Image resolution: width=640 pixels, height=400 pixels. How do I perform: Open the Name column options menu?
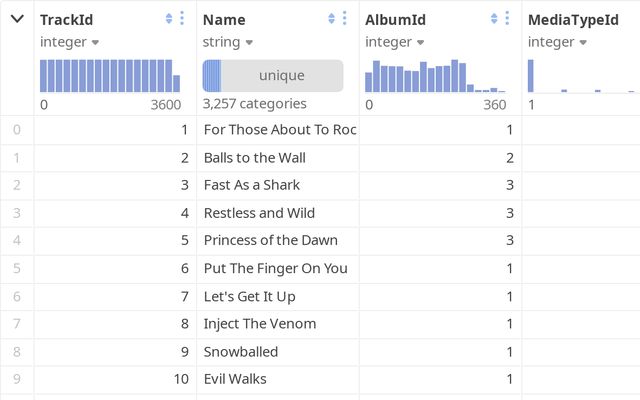click(345, 19)
